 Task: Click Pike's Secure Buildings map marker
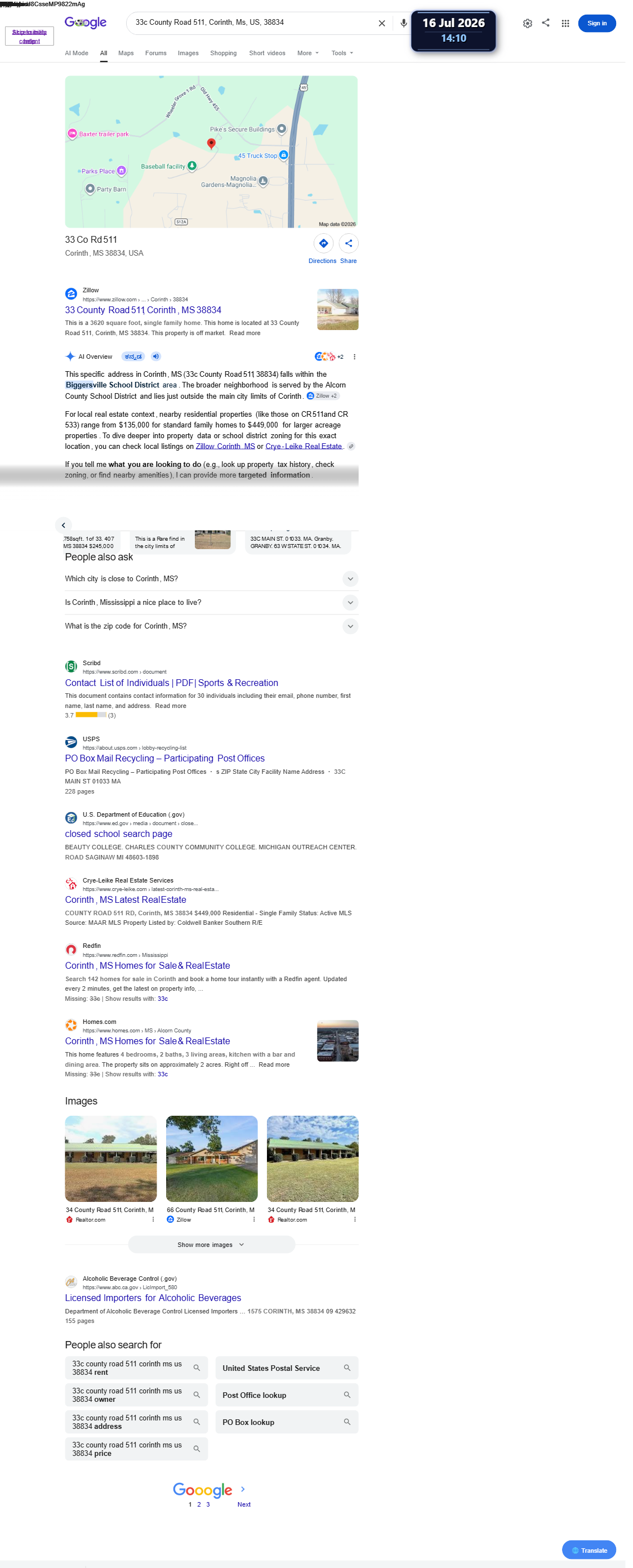pos(282,129)
